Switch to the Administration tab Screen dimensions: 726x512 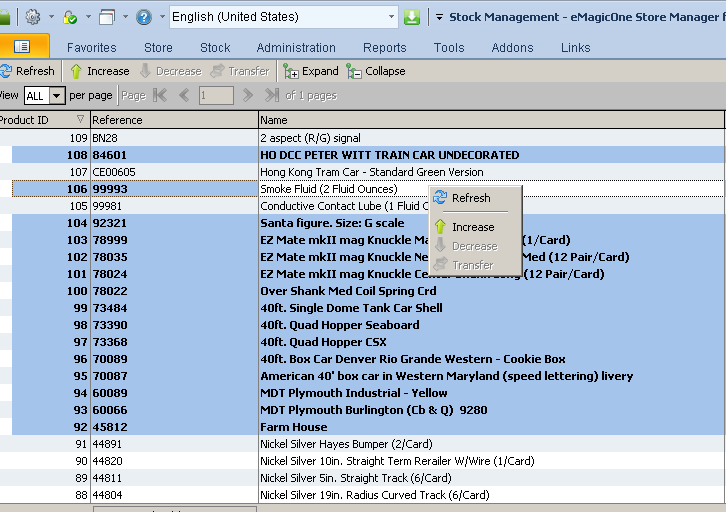click(x=296, y=48)
